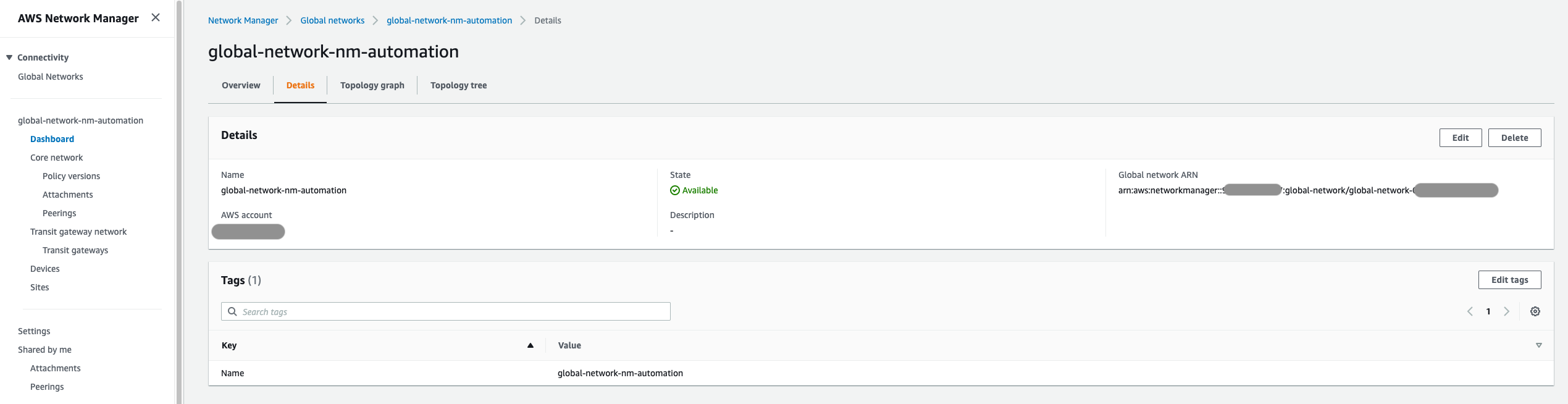Open tags table preferences gear

pyautogui.click(x=1535, y=311)
